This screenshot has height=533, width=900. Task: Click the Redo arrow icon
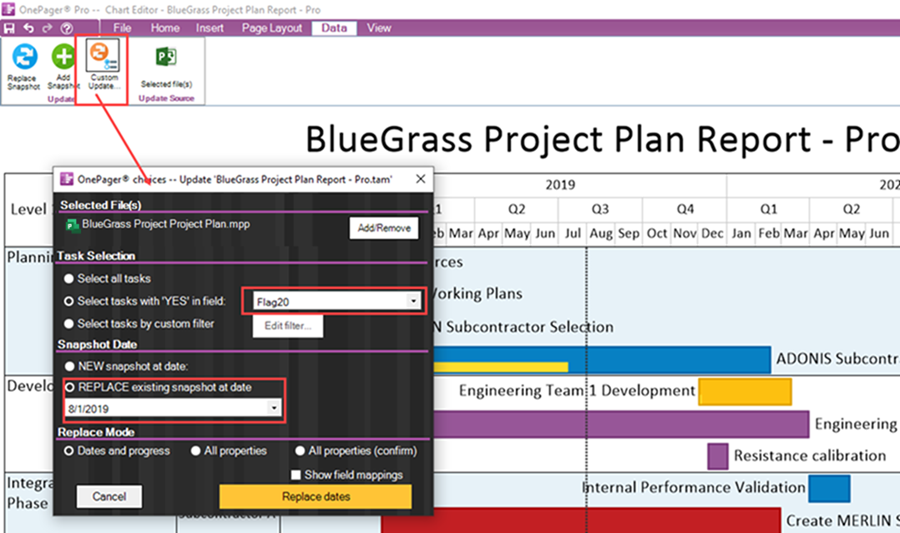point(47,28)
